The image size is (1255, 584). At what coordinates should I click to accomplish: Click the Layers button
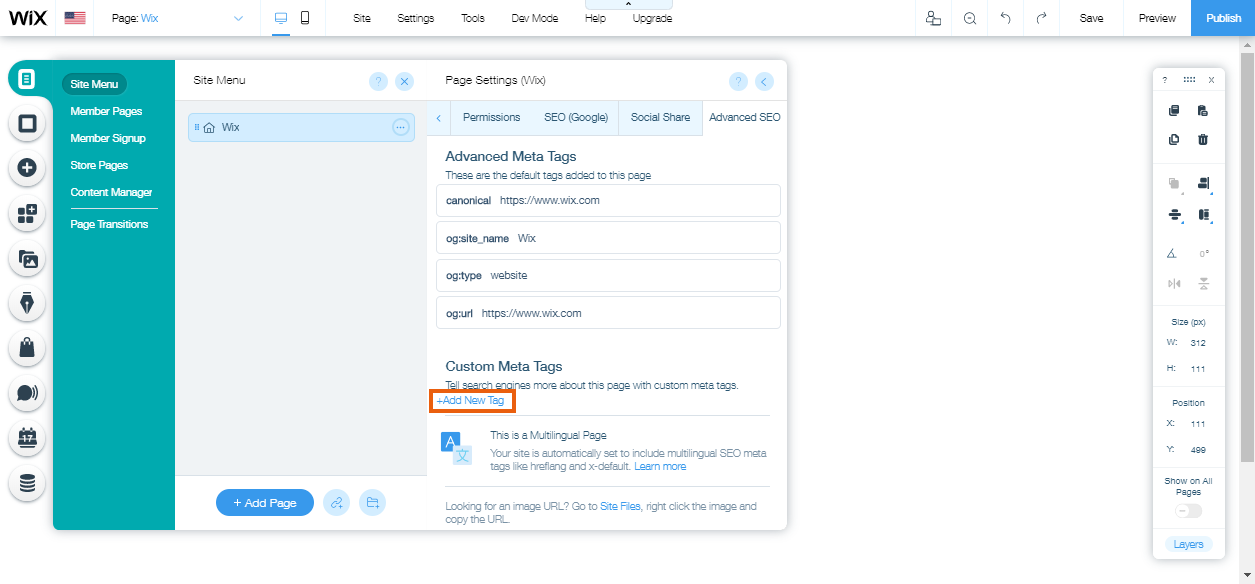[1188, 545]
